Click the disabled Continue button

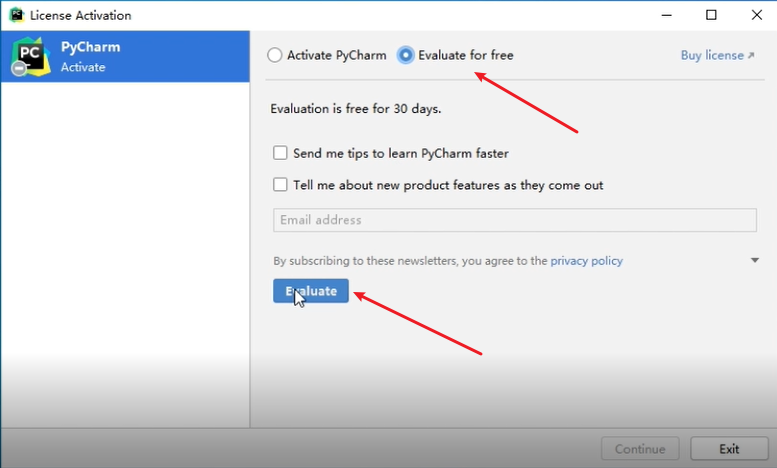pos(640,449)
